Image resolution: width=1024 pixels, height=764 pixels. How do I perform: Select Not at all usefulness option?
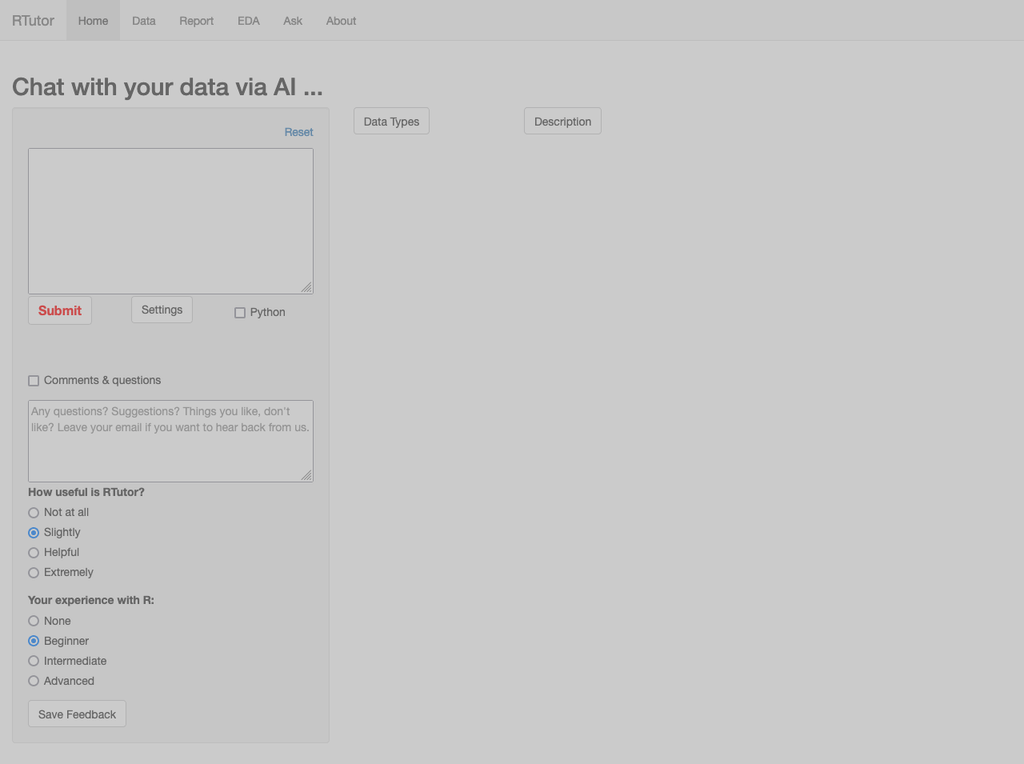tap(33, 513)
